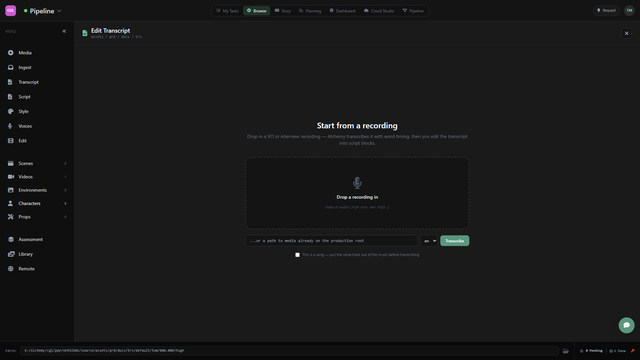Enable the 'This is a song' checkbox
The height and width of the screenshot is (360, 640).
(298, 255)
